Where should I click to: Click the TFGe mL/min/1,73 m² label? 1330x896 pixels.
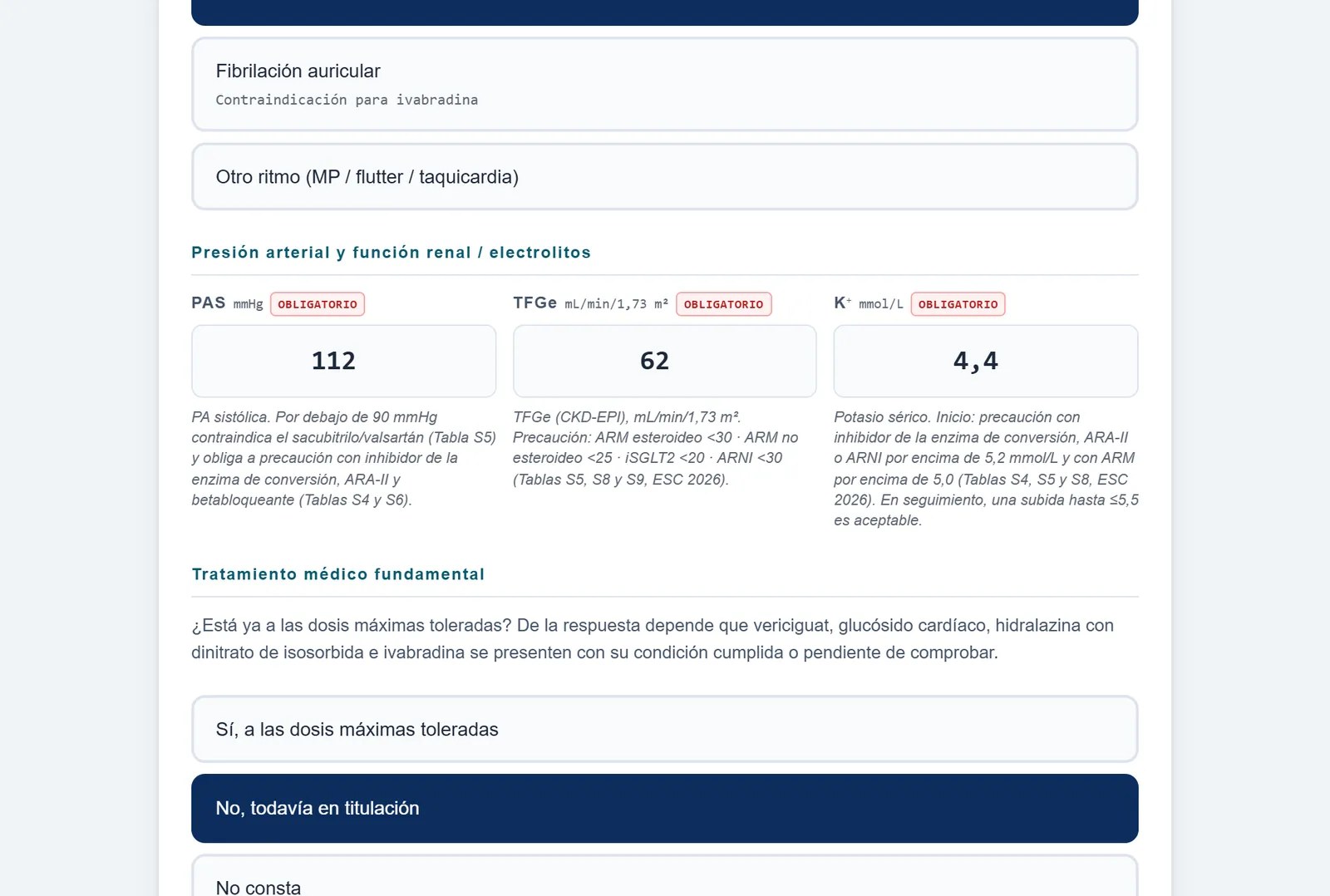(590, 303)
